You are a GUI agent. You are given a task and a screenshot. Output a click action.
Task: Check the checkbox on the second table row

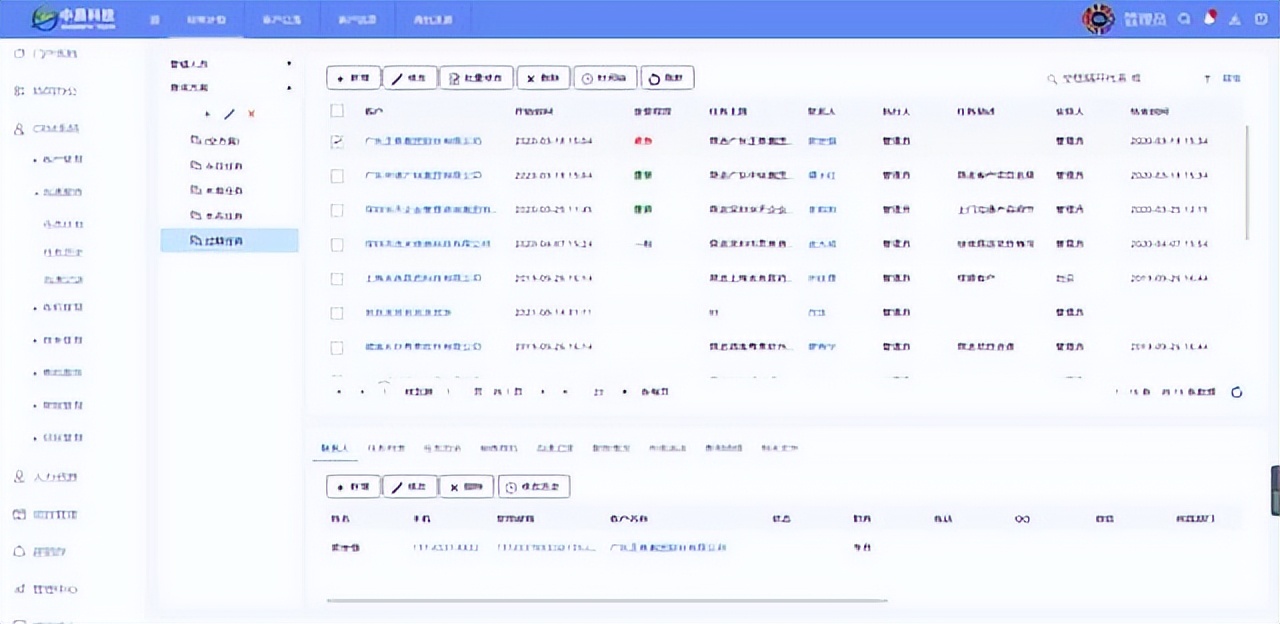coord(337,175)
